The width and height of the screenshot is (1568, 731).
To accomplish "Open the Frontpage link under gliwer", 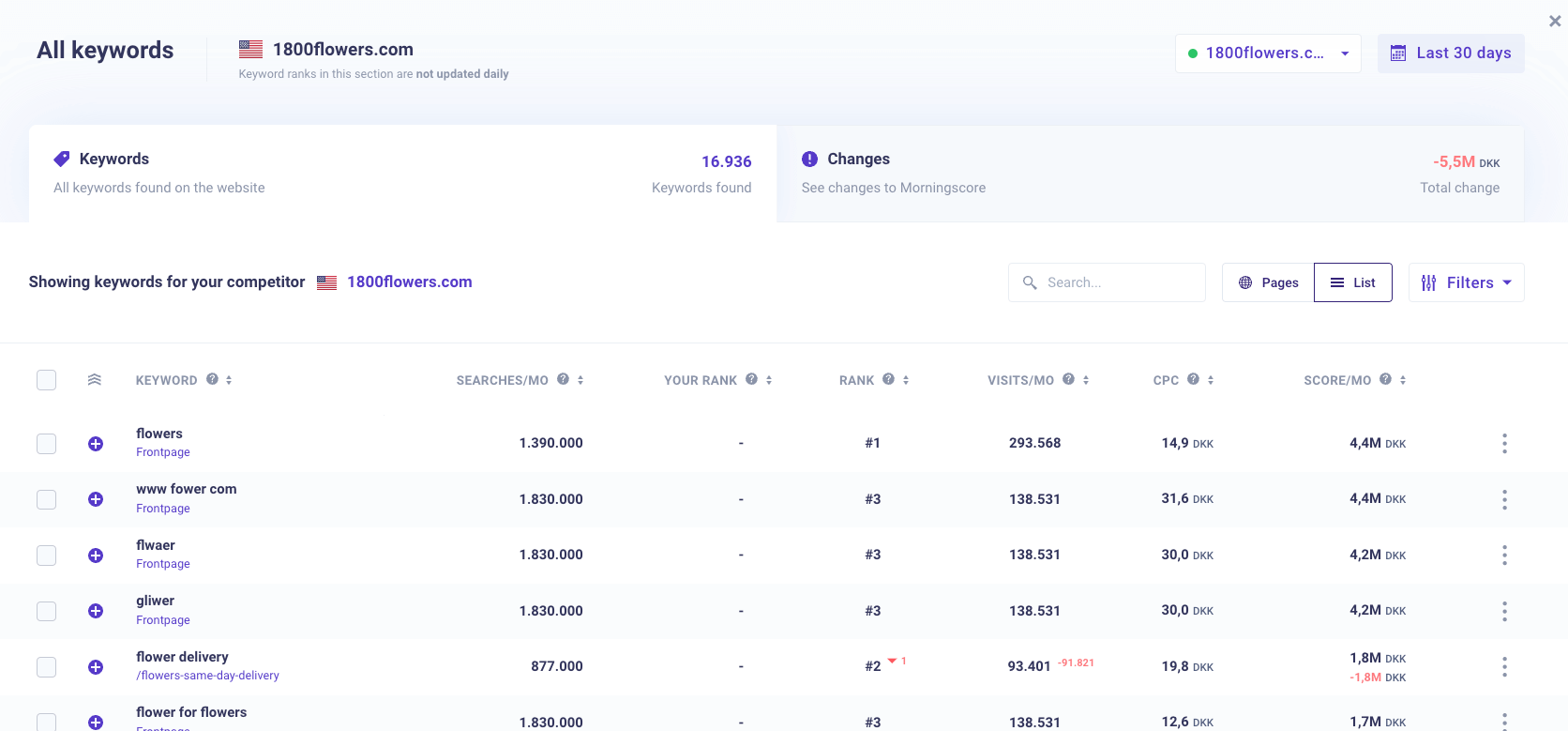I will (x=163, y=620).
